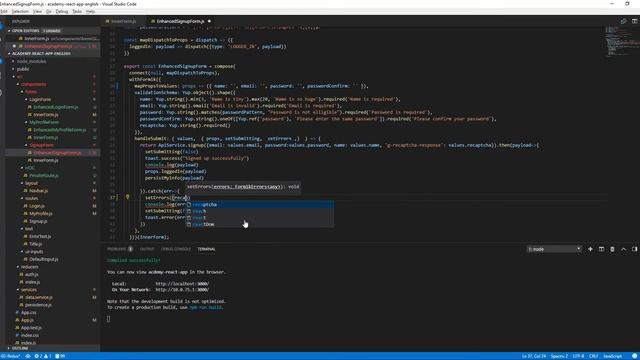Switch to the DEBUG CONSOLE tab
The height and width of the screenshot is (360, 640).
pyautogui.click(x=176, y=249)
